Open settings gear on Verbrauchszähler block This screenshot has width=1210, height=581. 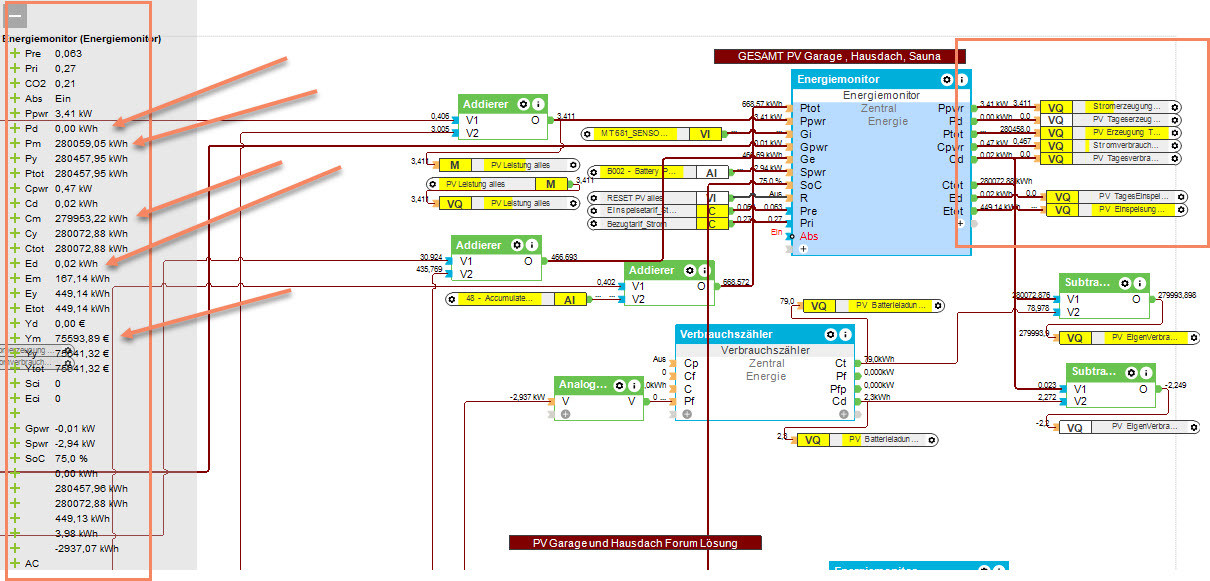click(829, 334)
